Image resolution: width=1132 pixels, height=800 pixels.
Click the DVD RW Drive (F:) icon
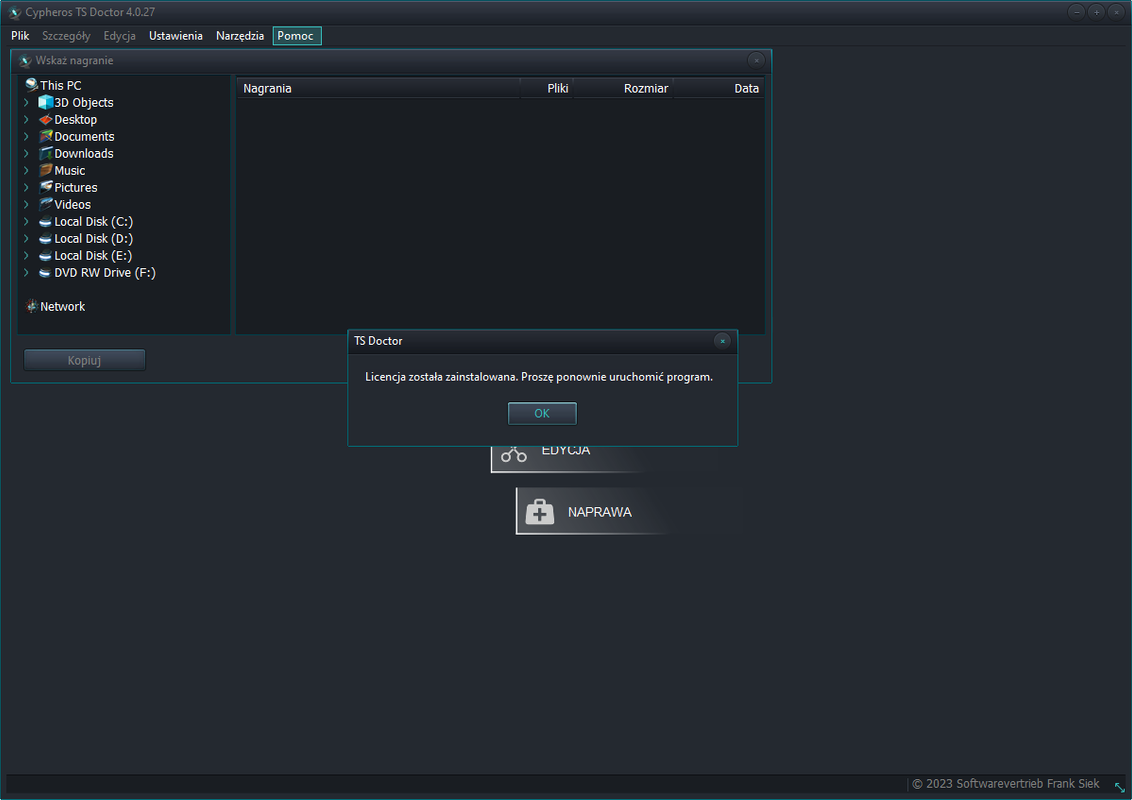(x=45, y=272)
